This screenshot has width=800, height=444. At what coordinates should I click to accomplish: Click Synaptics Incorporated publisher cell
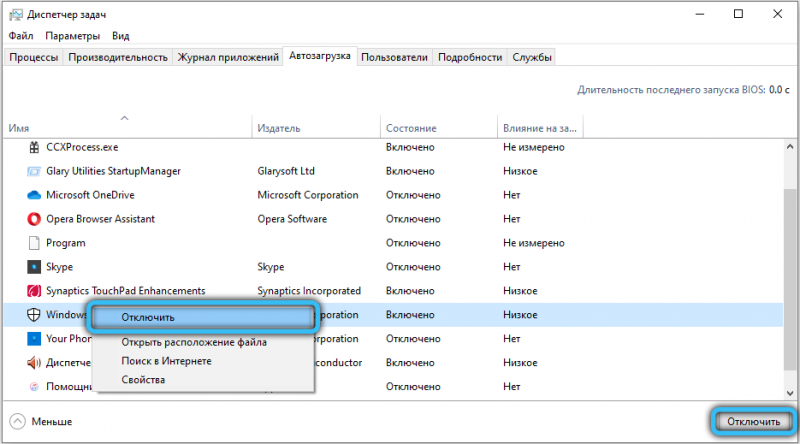309,291
